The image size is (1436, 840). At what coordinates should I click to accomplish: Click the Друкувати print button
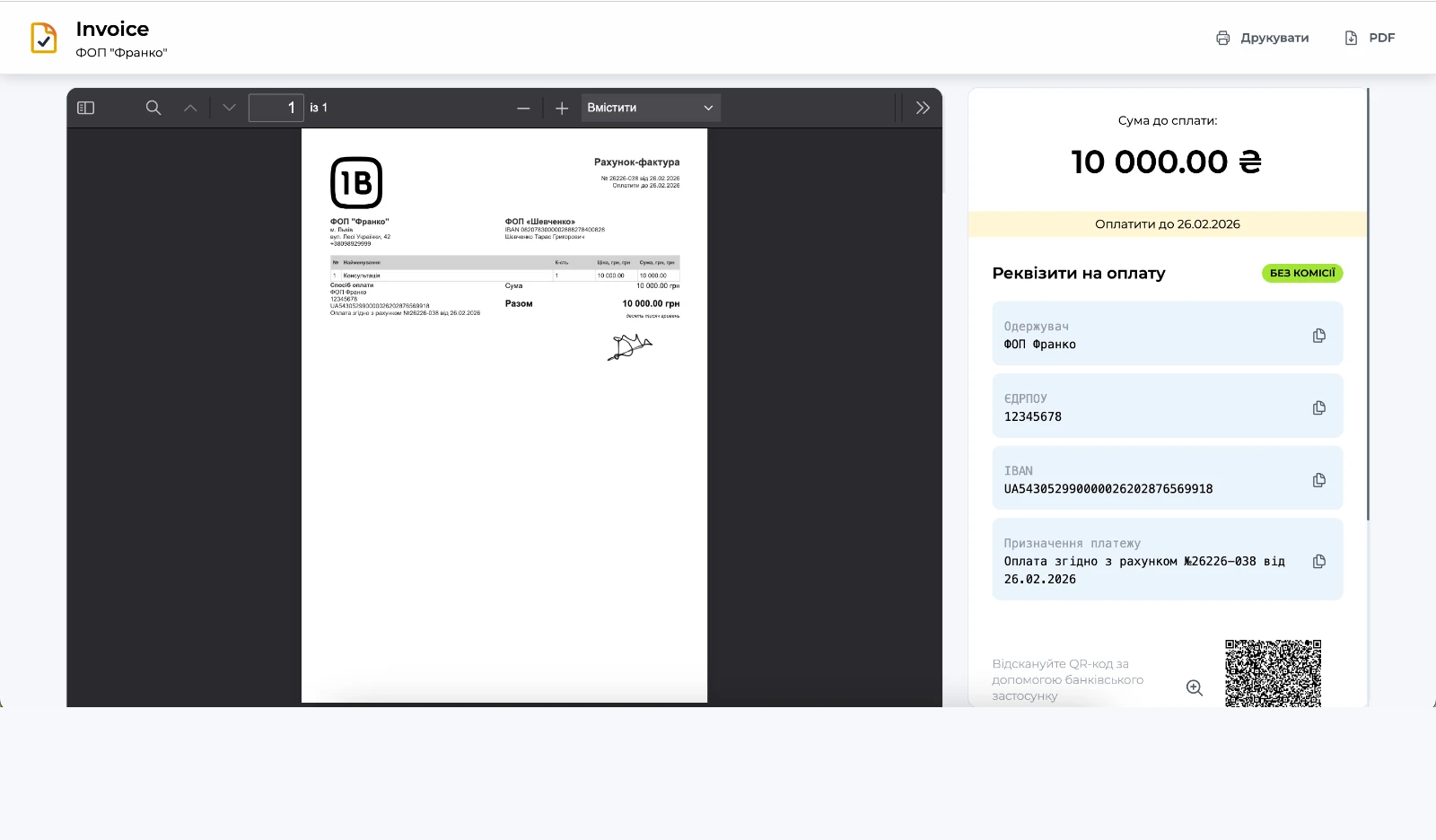coord(1262,38)
